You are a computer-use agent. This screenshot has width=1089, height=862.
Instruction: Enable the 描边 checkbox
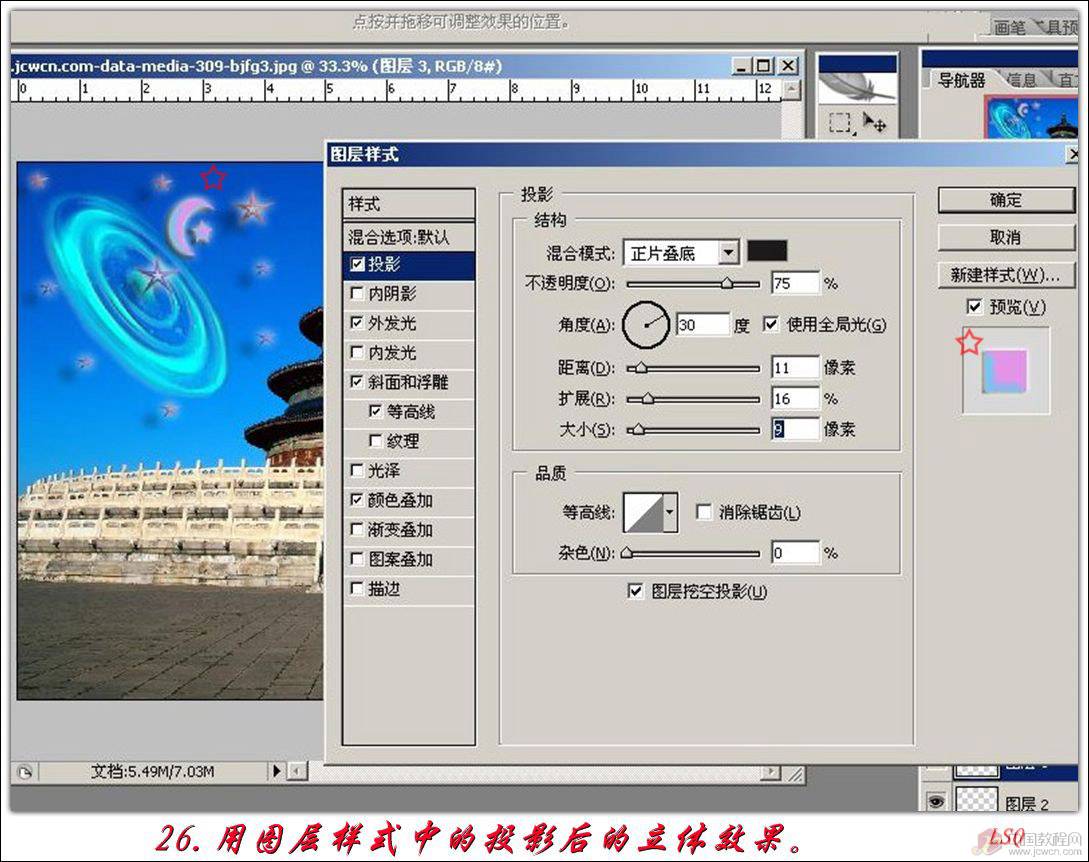pos(357,588)
